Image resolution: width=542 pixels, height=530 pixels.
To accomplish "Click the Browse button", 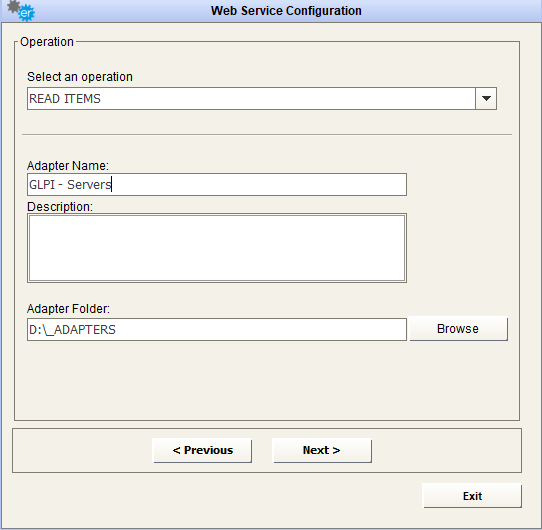I will coord(458,329).
